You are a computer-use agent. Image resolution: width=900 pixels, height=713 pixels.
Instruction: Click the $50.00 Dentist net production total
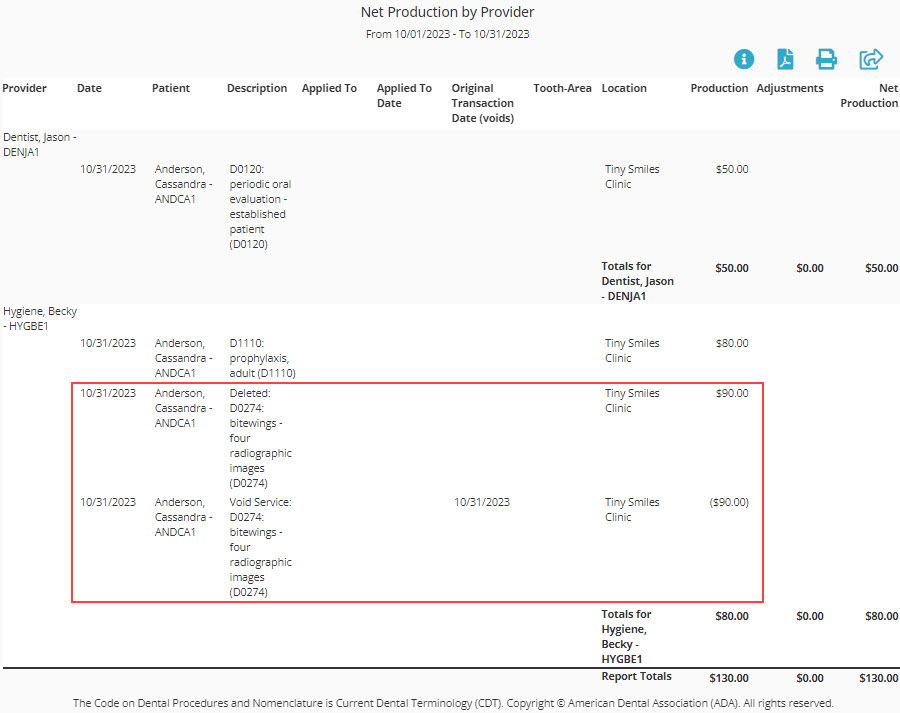click(882, 268)
